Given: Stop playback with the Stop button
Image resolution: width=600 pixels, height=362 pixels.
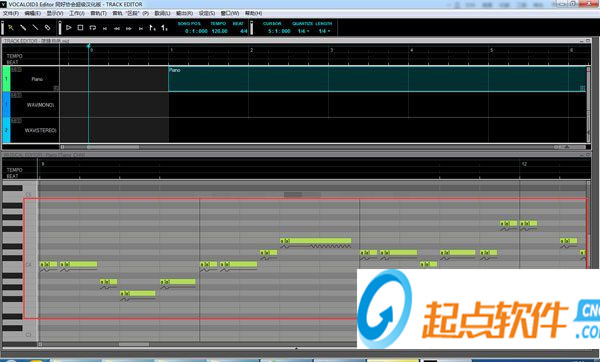Looking at the screenshot, I should [x=80, y=28].
